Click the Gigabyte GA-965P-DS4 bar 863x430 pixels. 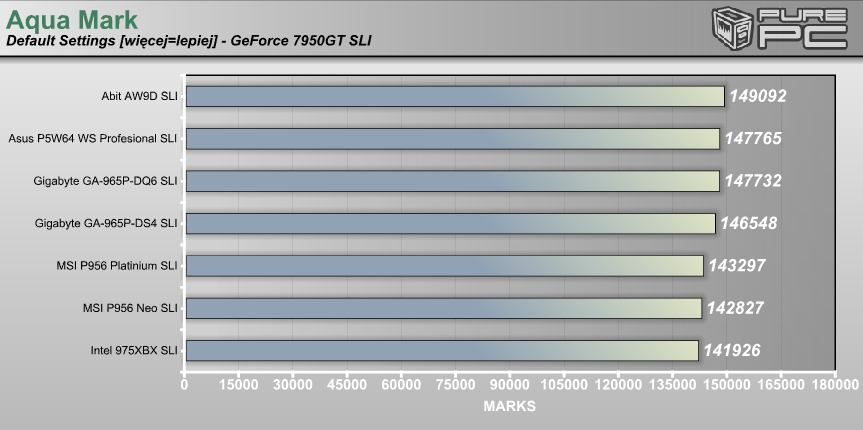tap(451, 224)
